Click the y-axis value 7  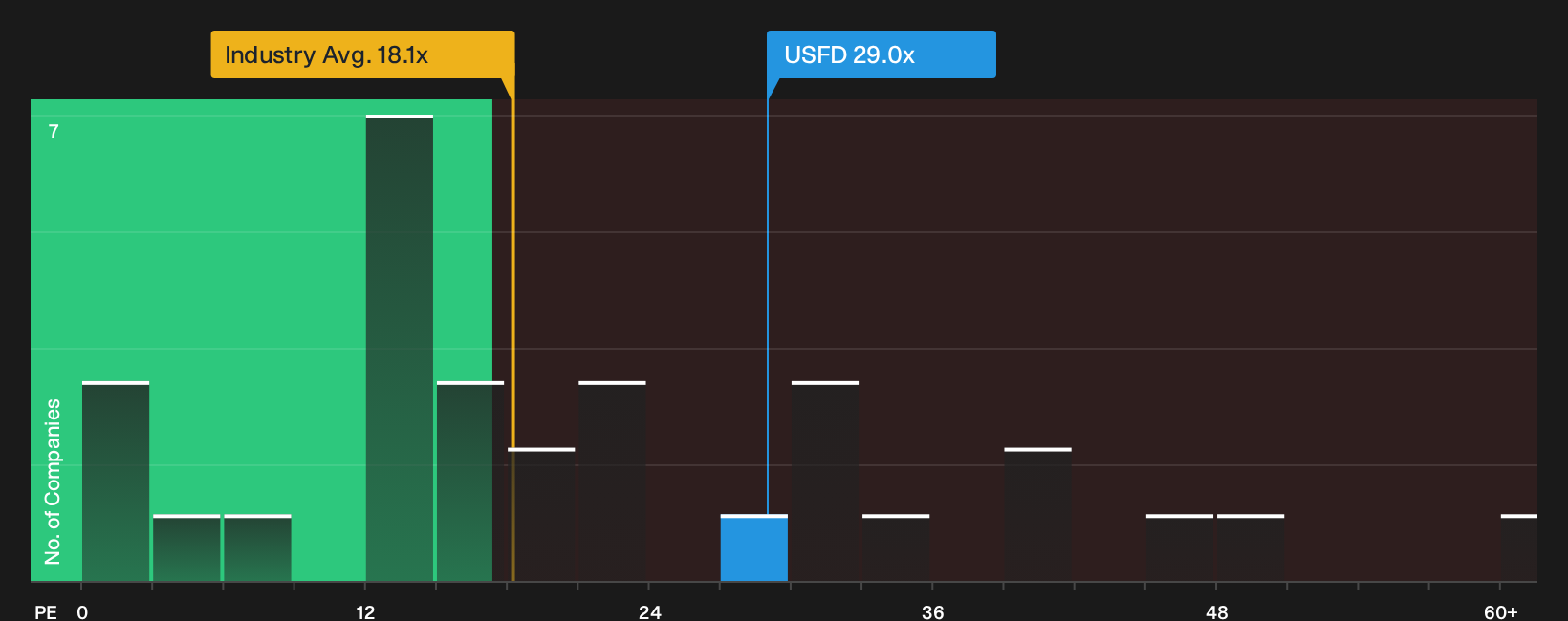(54, 131)
